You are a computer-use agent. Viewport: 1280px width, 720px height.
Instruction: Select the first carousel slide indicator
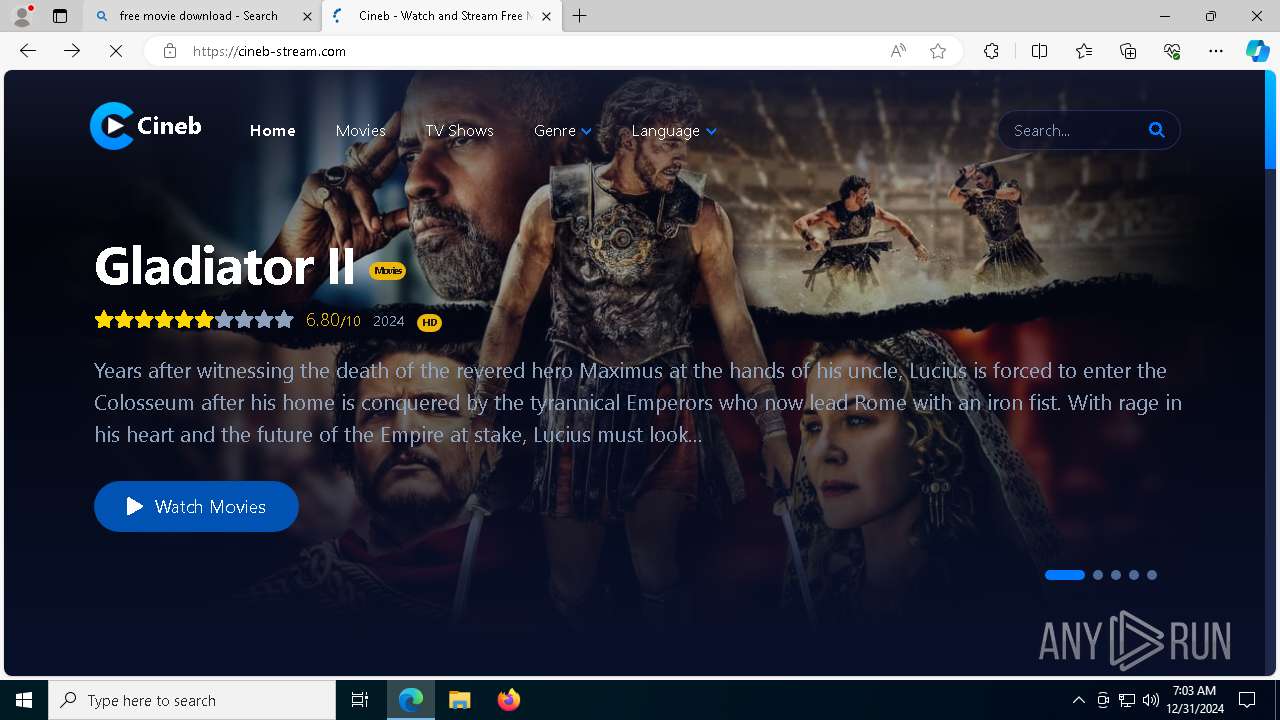(x=1065, y=575)
